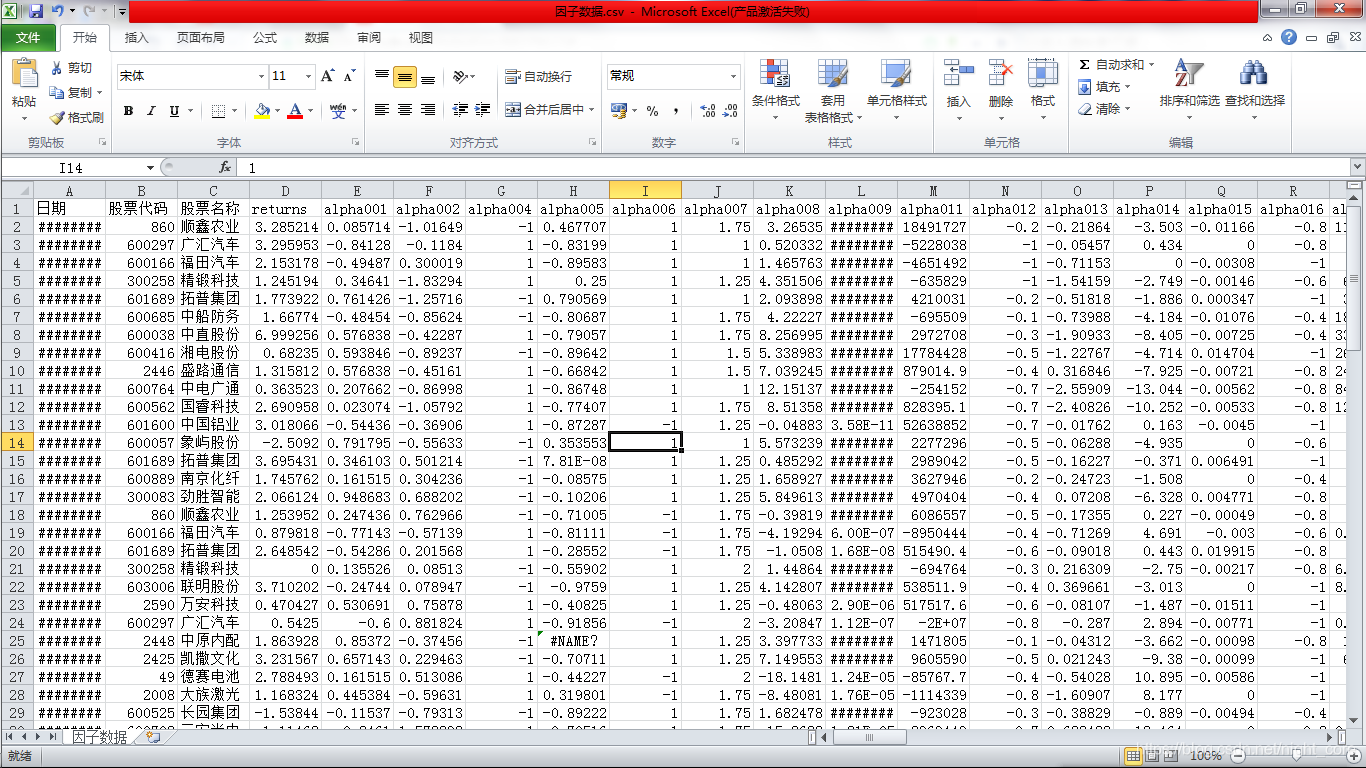Increase font size with the large A icon
Screen dimensions: 1366x768
(x=327, y=76)
